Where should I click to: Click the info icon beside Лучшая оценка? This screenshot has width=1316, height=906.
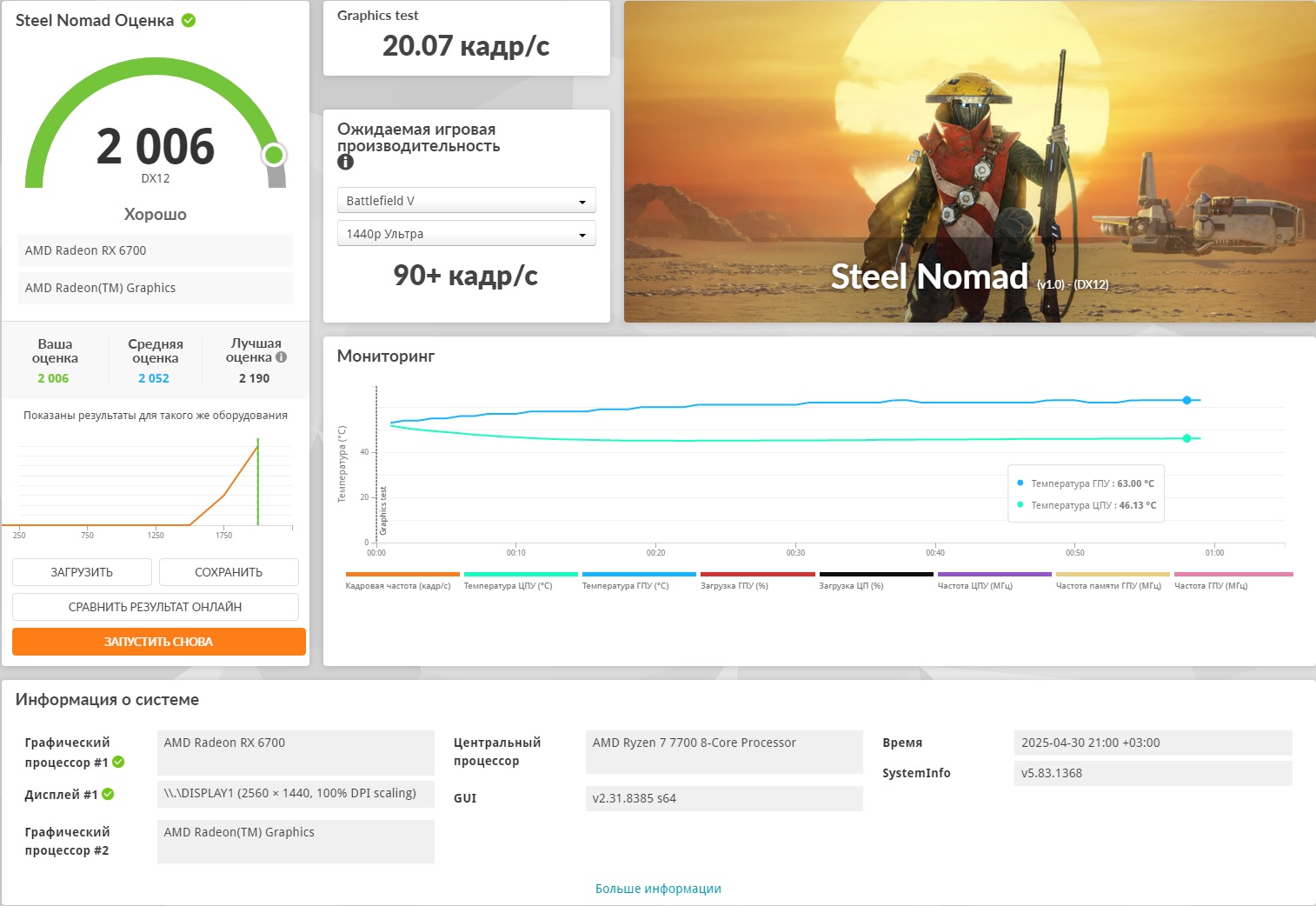281,357
